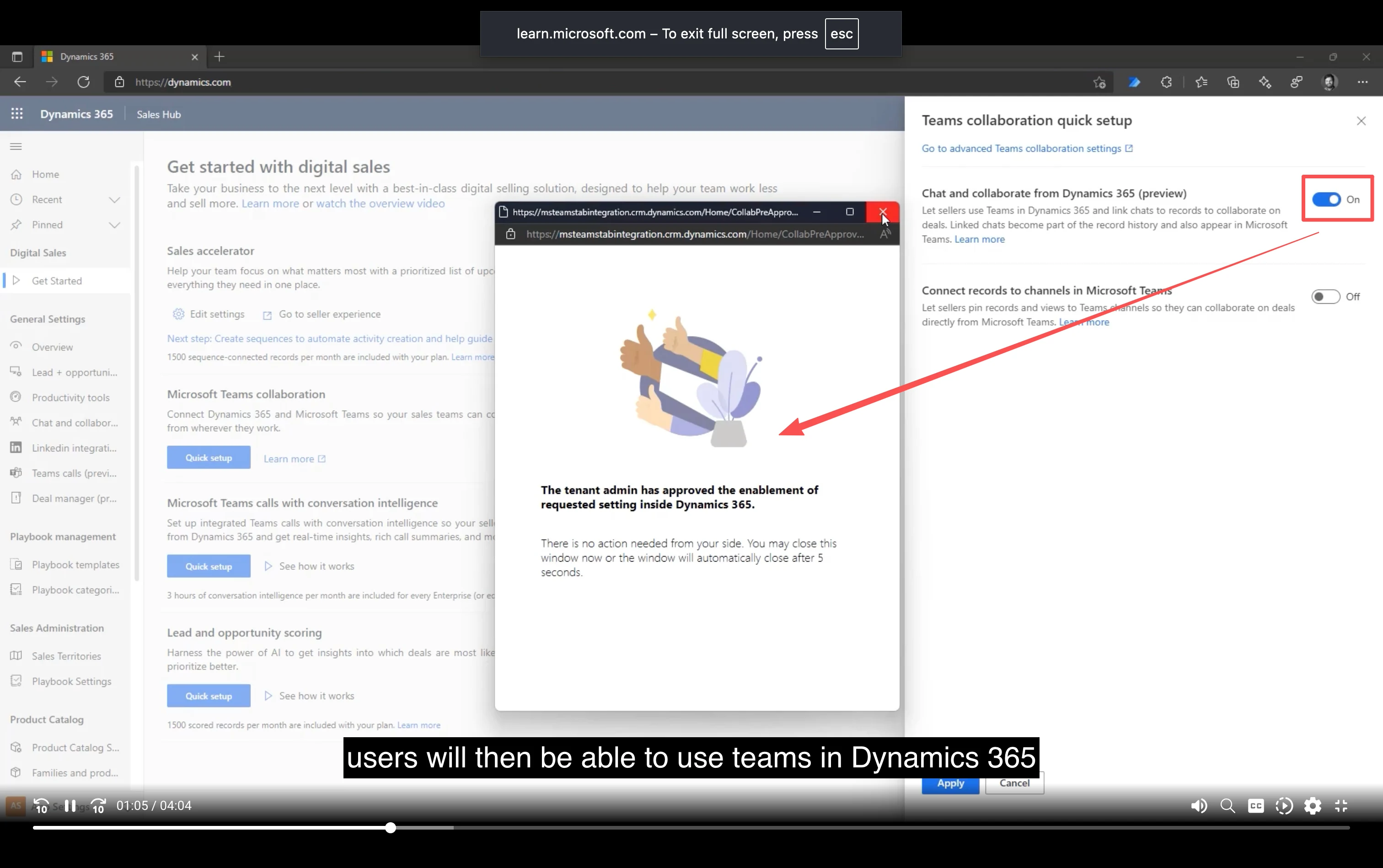Image resolution: width=1383 pixels, height=868 pixels.
Task: Open browser collections icon
Action: [1233, 82]
